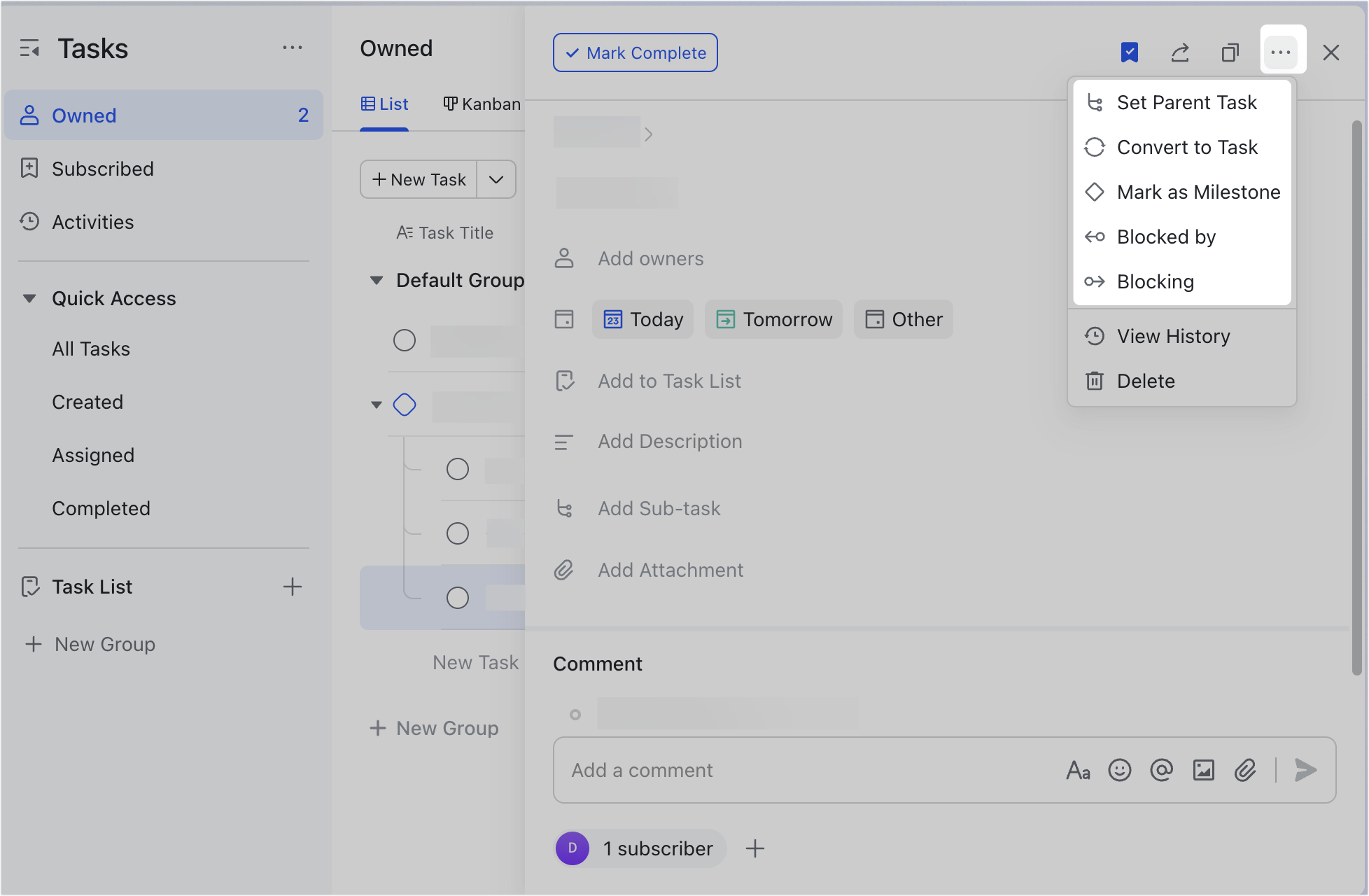Open the New Task dropdown arrow
1369x896 pixels.
(496, 179)
